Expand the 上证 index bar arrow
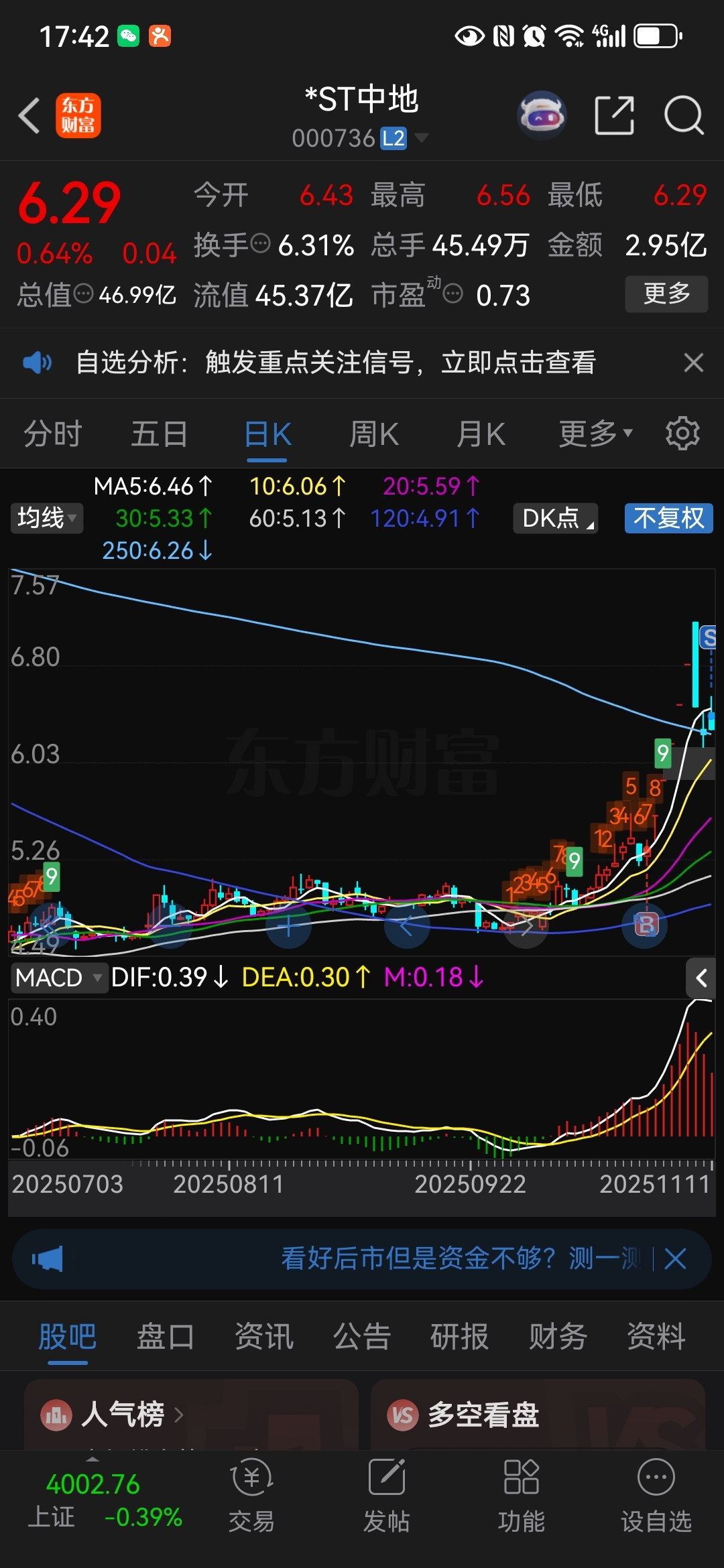Viewport: 724px width, 1568px height. click(93, 1459)
